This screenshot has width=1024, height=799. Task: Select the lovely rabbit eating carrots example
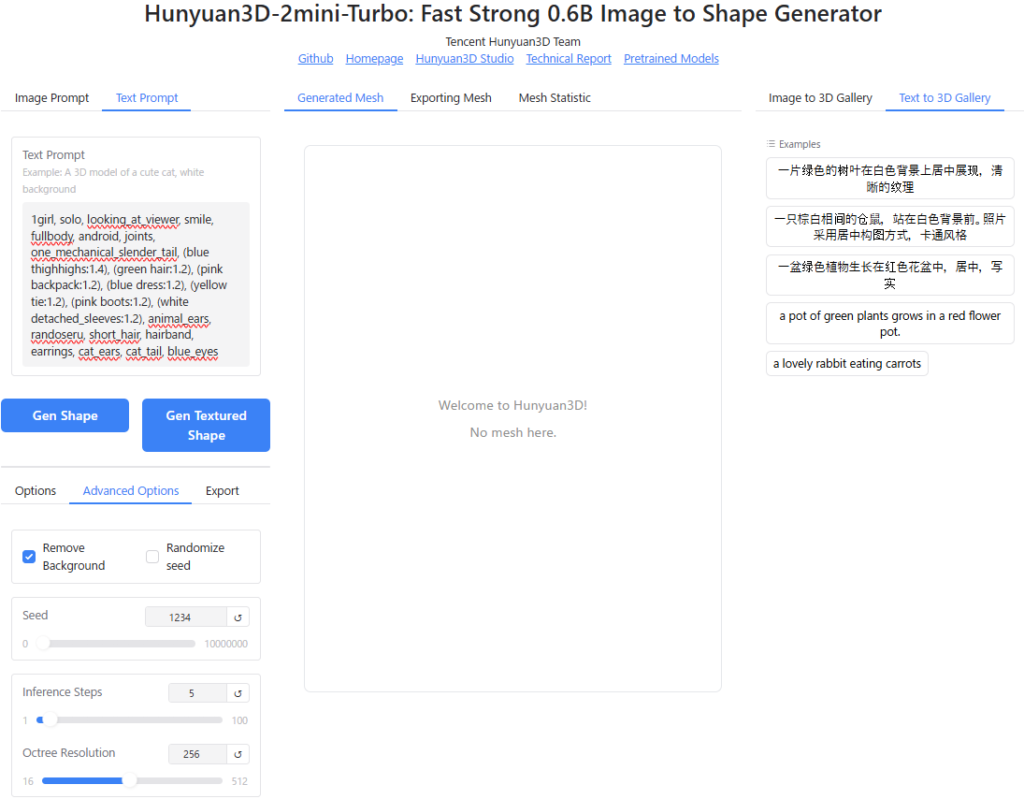point(847,364)
